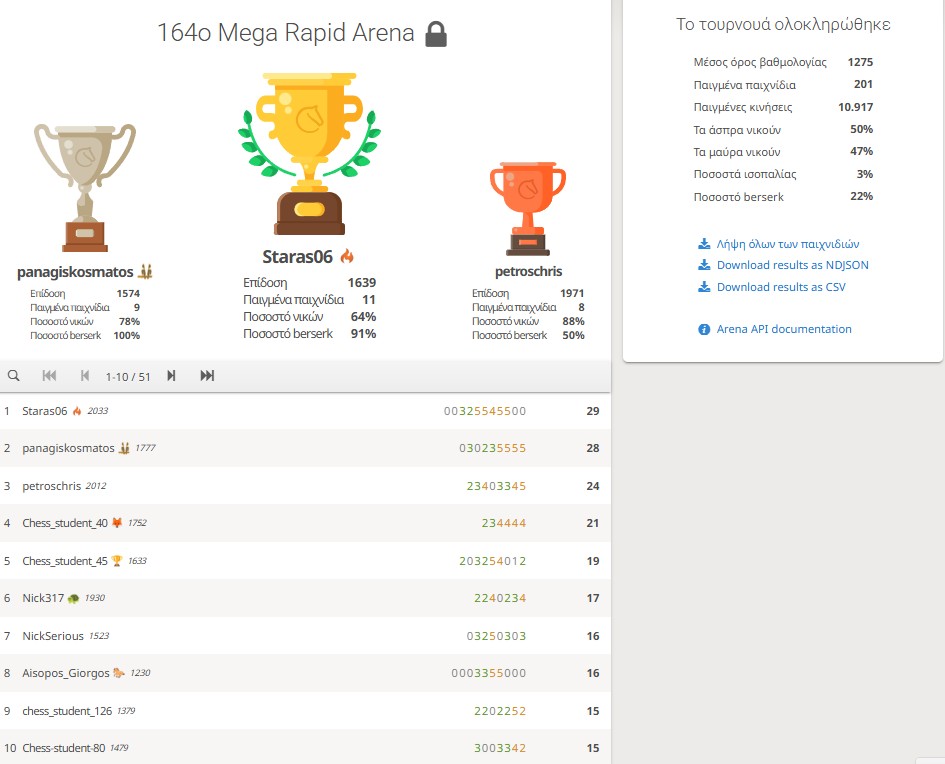Open Arena API documentation link

pos(784,329)
